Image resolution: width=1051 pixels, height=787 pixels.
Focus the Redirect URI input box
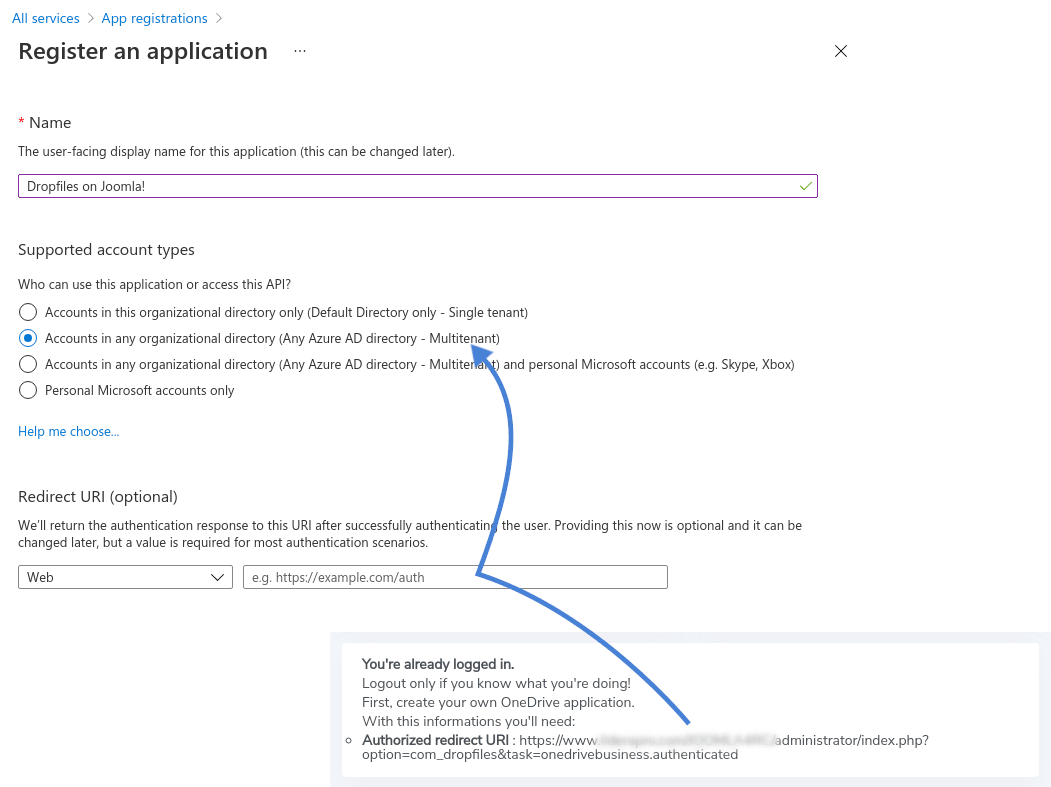[x=455, y=577]
